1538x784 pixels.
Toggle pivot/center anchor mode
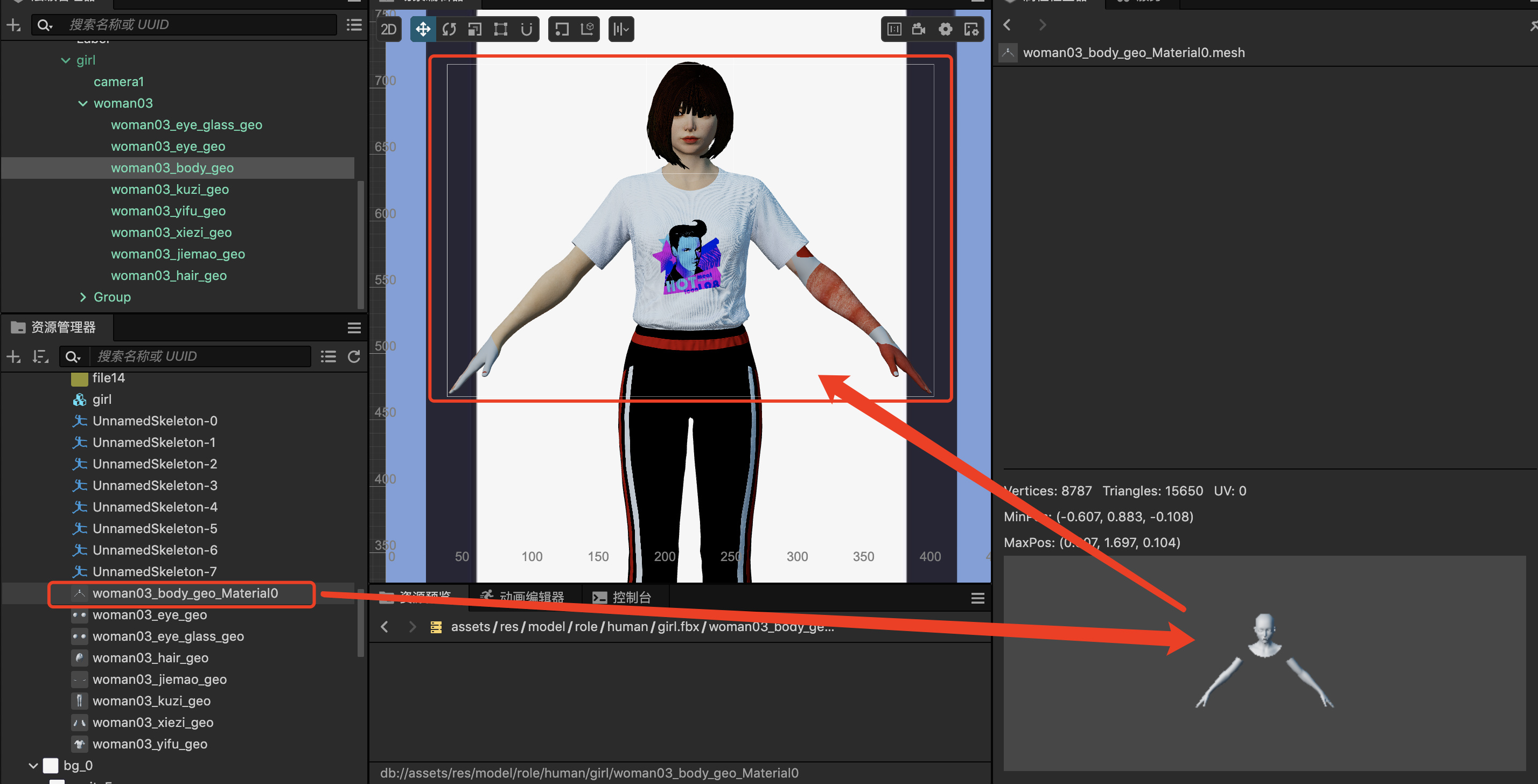[561, 29]
